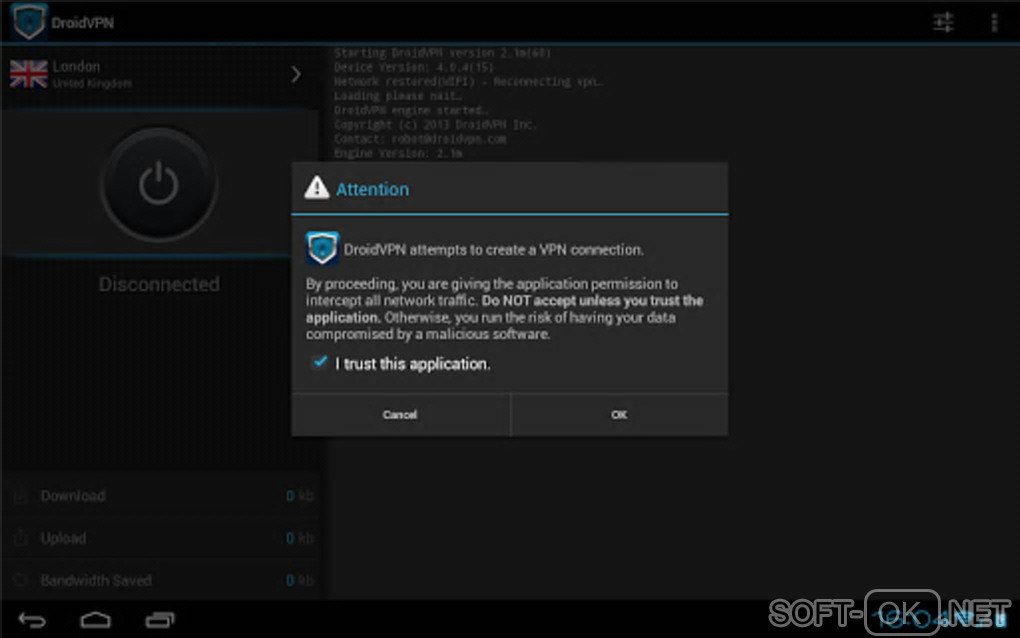The width and height of the screenshot is (1020, 638).
Task: Click the DroidVPN shield icon in dialog
Action: pos(322,248)
